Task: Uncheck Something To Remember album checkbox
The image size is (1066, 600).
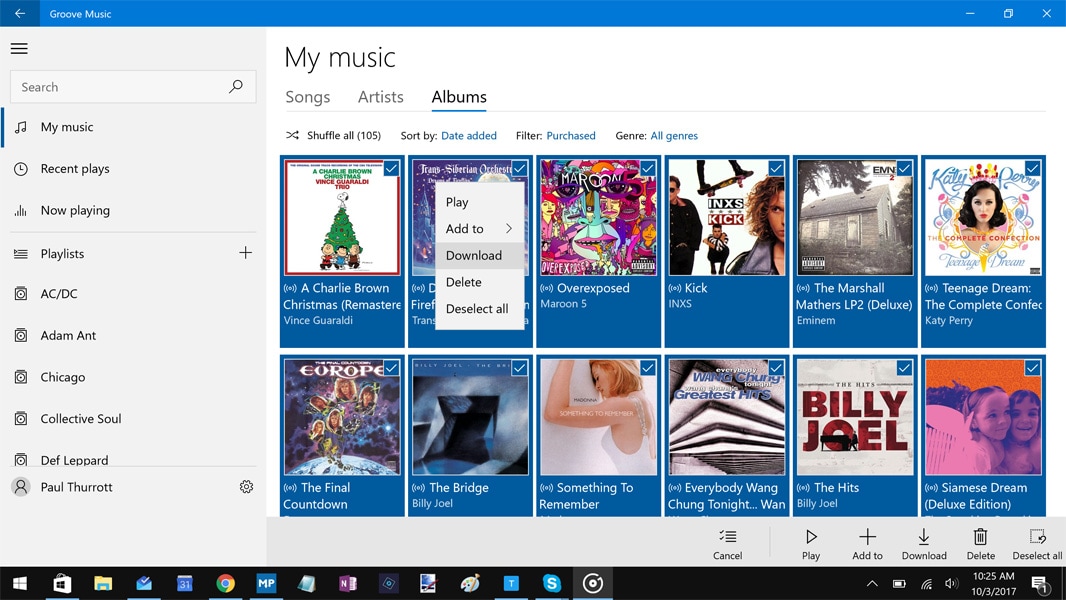Action: pos(648,368)
